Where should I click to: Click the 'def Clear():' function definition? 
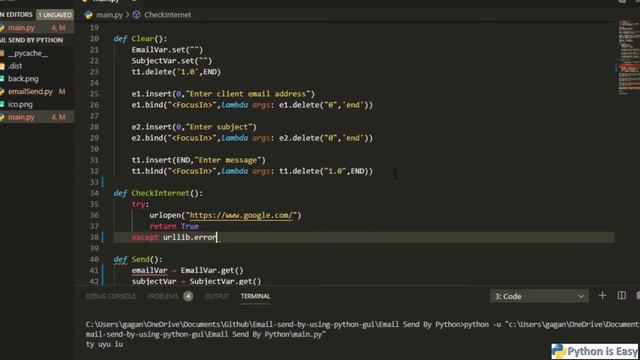(x=140, y=39)
